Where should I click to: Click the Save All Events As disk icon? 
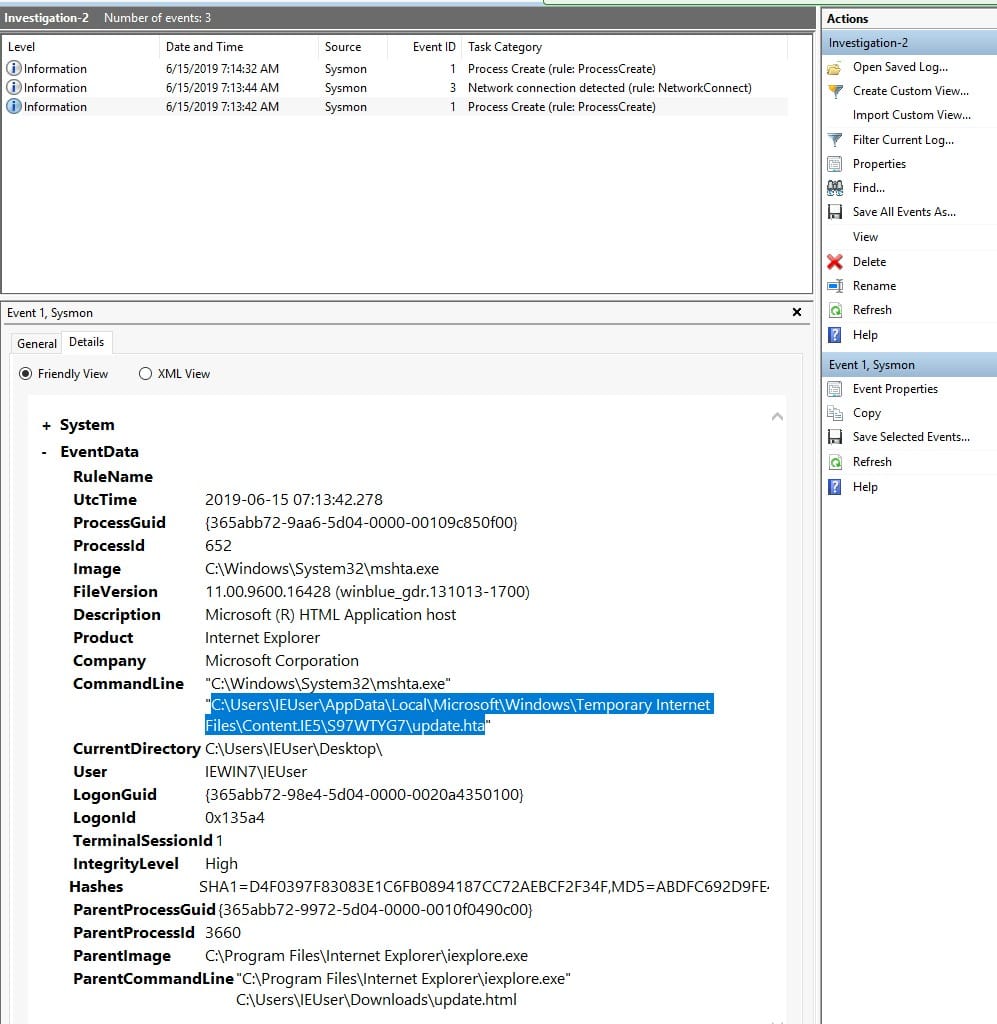[834, 212]
